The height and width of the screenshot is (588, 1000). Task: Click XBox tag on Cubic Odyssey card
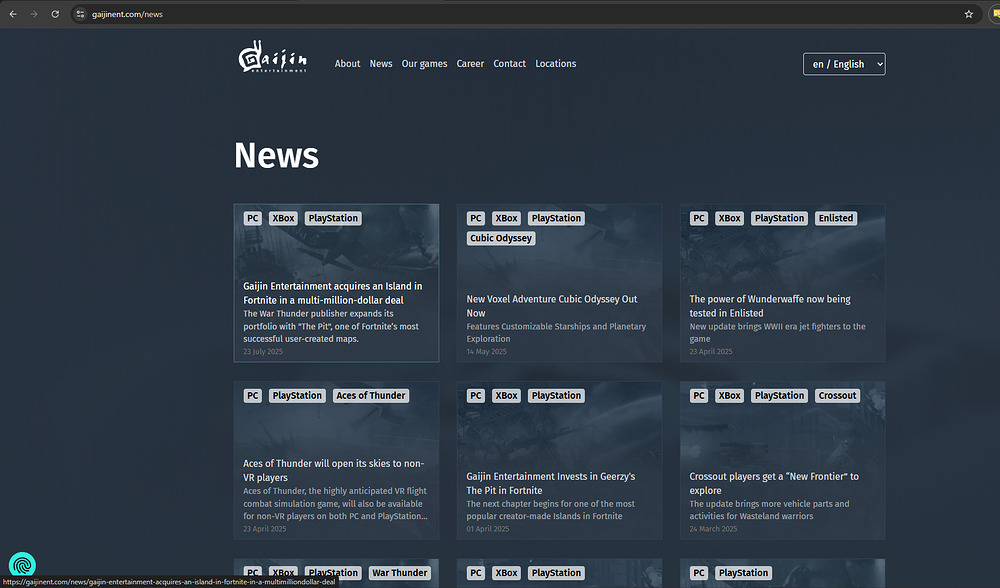coord(506,218)
